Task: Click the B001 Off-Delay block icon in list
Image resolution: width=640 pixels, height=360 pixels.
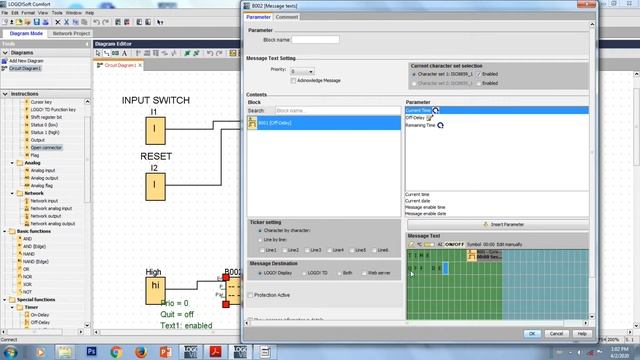Action: tap(252, 122)
